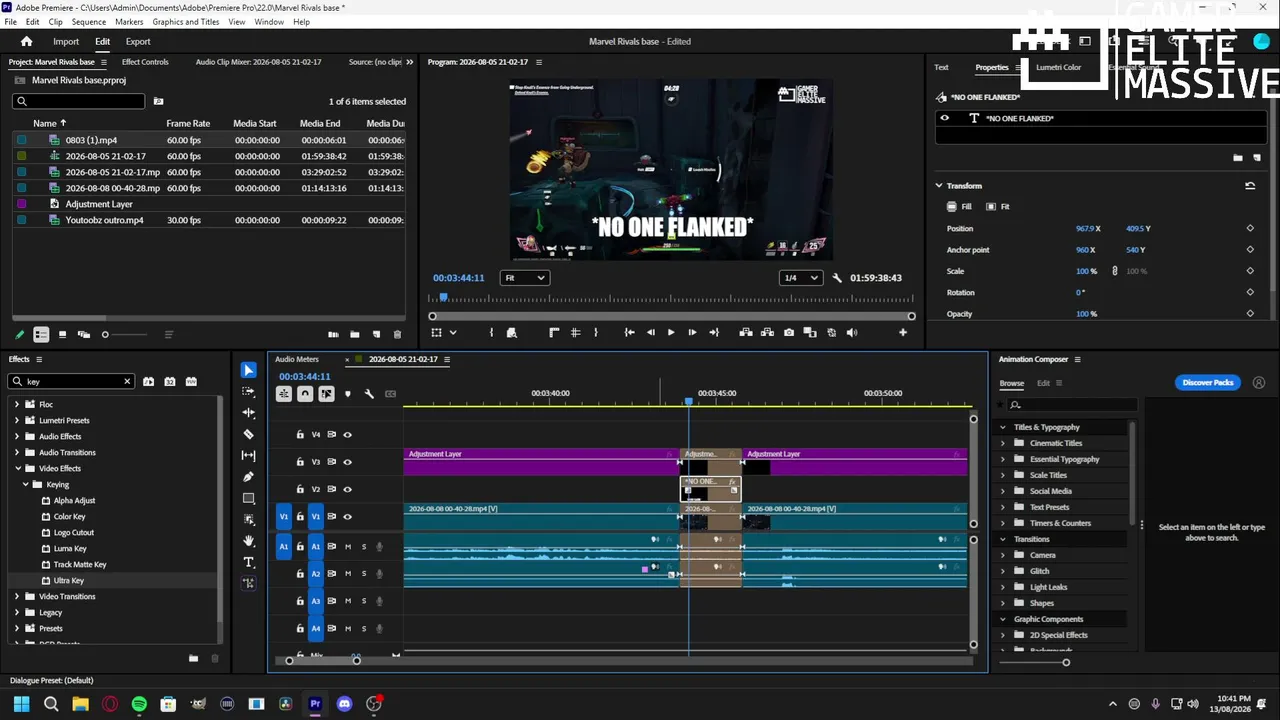This screenshot has height=720, width=1280.
Task: Switch to the Text panel tab
Action: pyautogui.click(x=941, y=68)
